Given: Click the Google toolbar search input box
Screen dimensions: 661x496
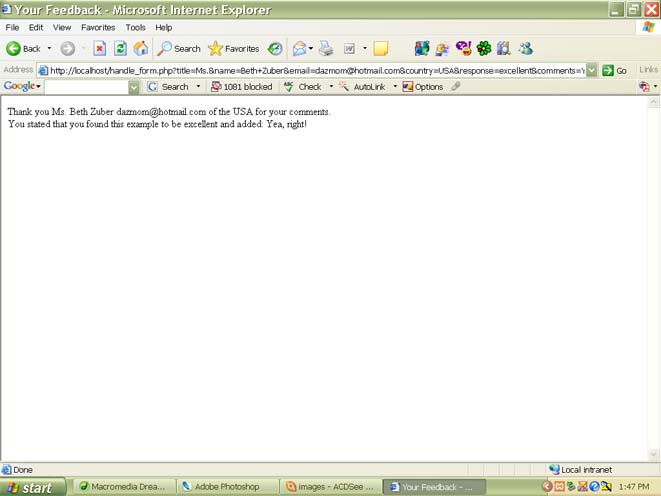Looking at the screenshot, I should 86,87.
